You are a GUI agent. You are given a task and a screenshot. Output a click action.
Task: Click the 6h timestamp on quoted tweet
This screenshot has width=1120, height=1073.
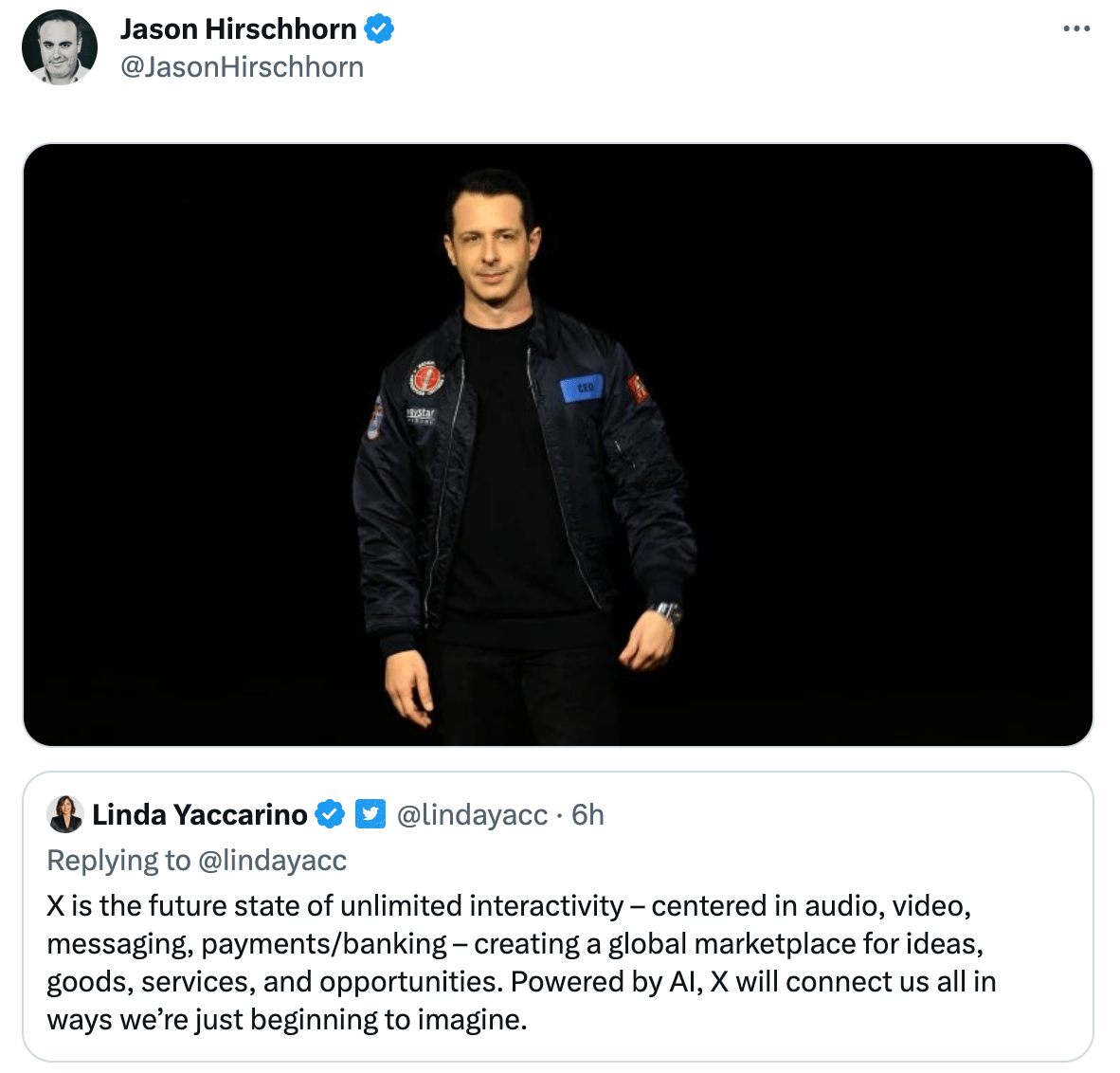point(587,814)
